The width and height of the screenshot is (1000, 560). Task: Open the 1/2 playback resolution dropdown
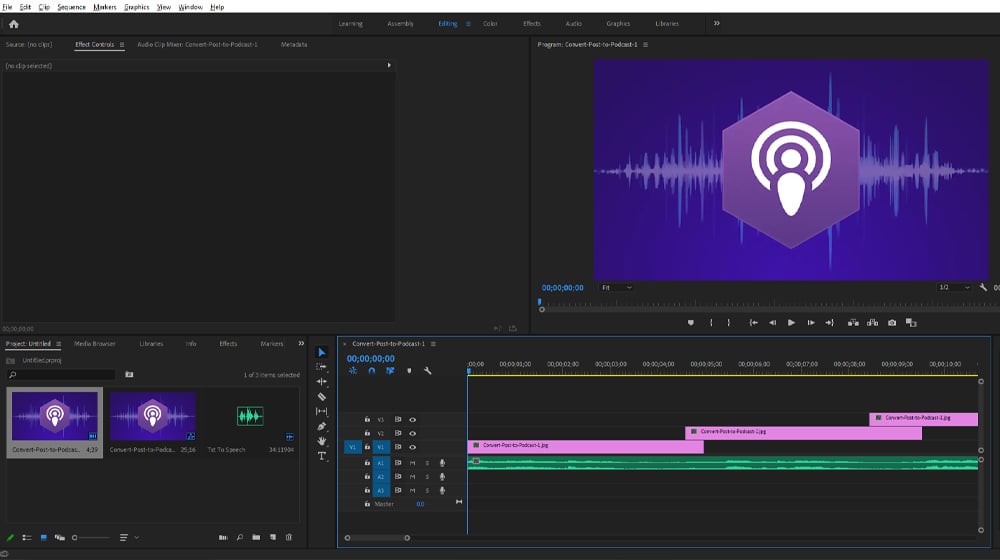(954, 288)
